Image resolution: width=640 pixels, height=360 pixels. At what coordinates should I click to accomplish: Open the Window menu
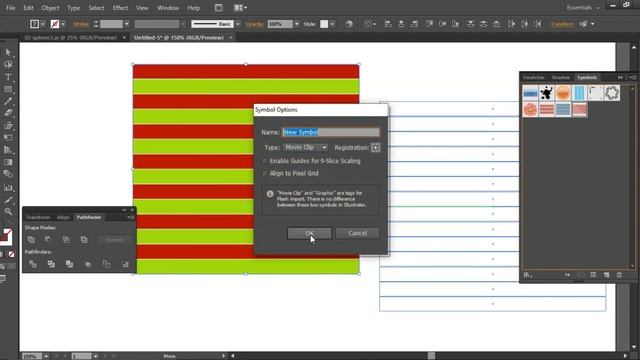168,8
